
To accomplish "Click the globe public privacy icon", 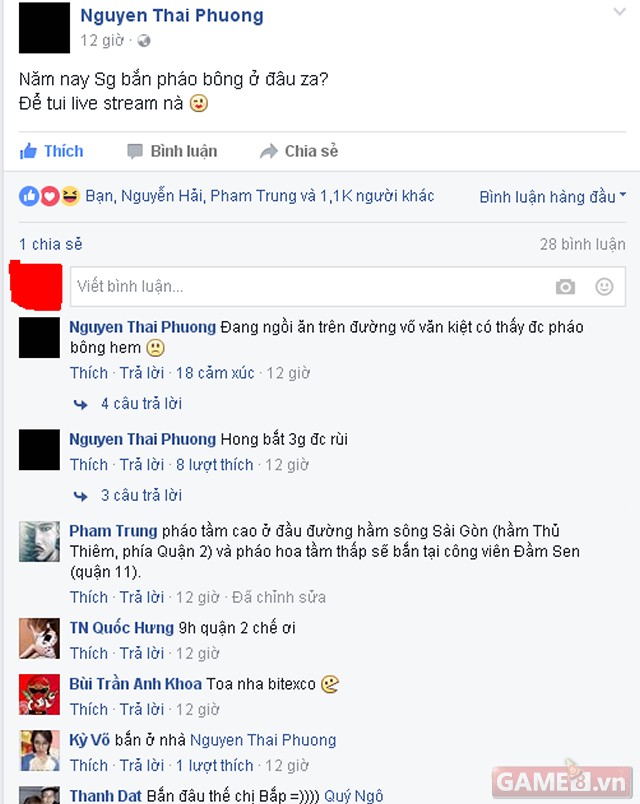I will click(144, 41).
